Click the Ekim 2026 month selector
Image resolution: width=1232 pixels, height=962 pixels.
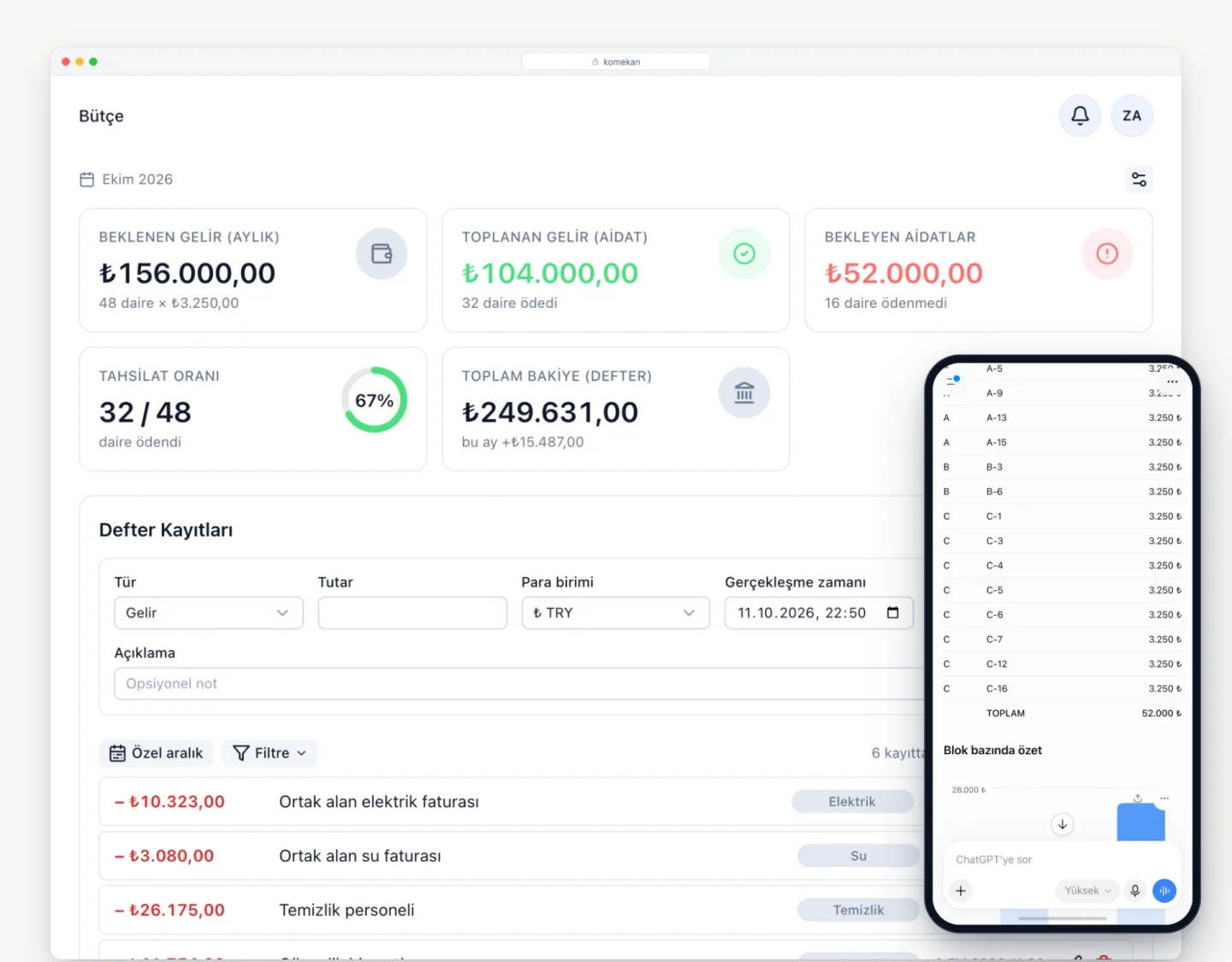127,180
